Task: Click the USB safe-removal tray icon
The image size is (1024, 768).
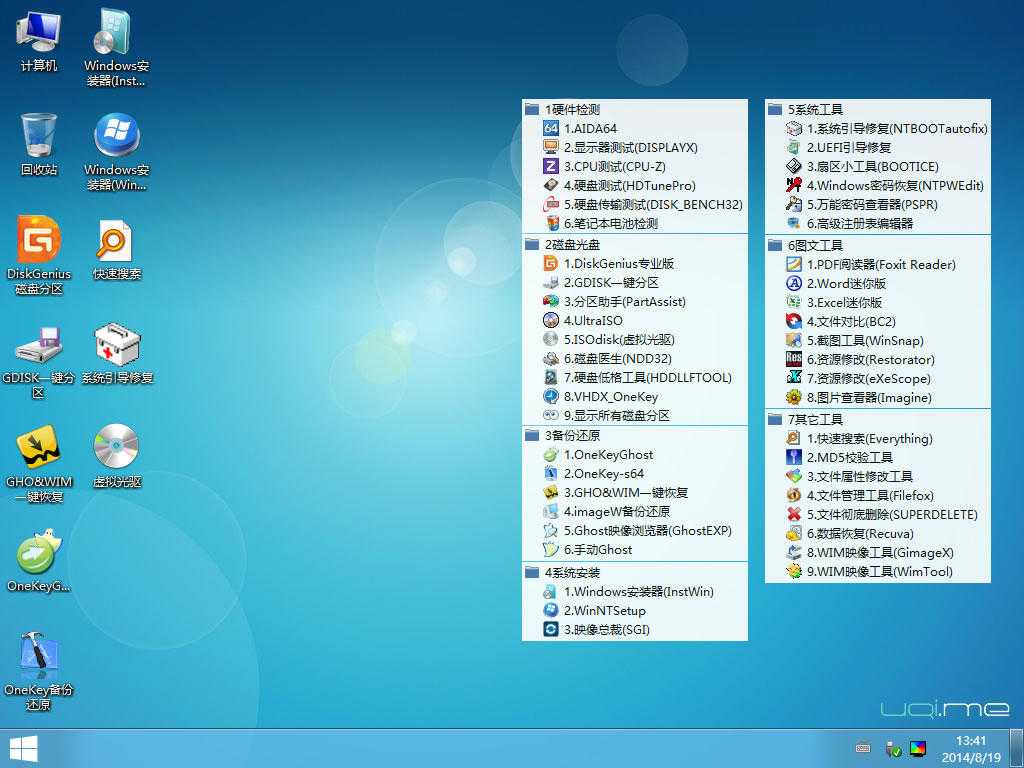Action: [x=891, y=748]
